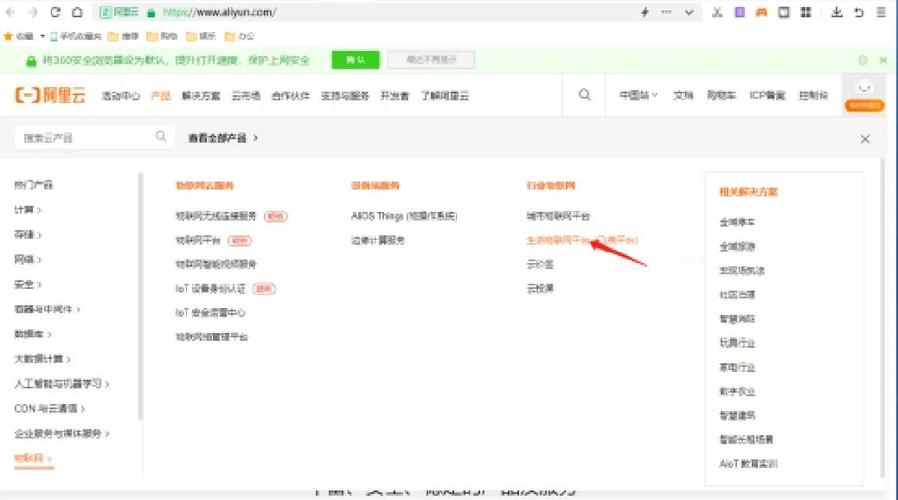This screenshot has height=500, width=898.
Task: Reload the page with the refresh icon
Action: click(55, 12)
